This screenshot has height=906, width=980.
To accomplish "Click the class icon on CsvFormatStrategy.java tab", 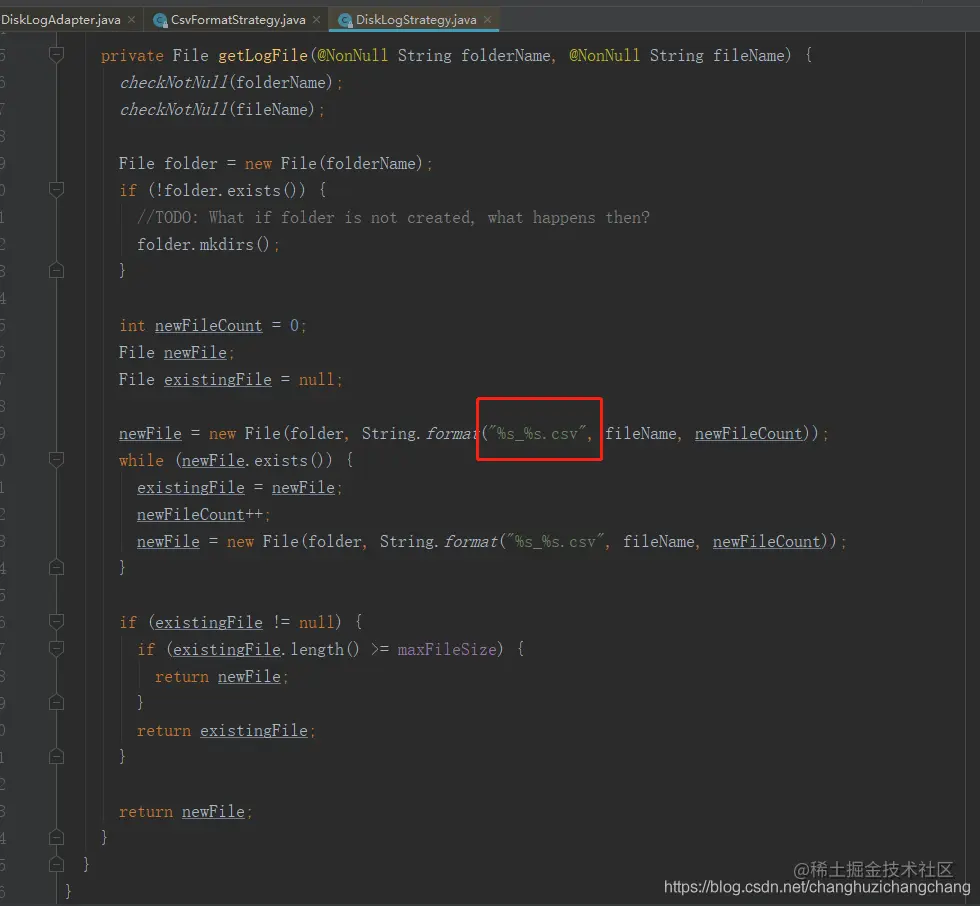I will [x=160, y=21].
